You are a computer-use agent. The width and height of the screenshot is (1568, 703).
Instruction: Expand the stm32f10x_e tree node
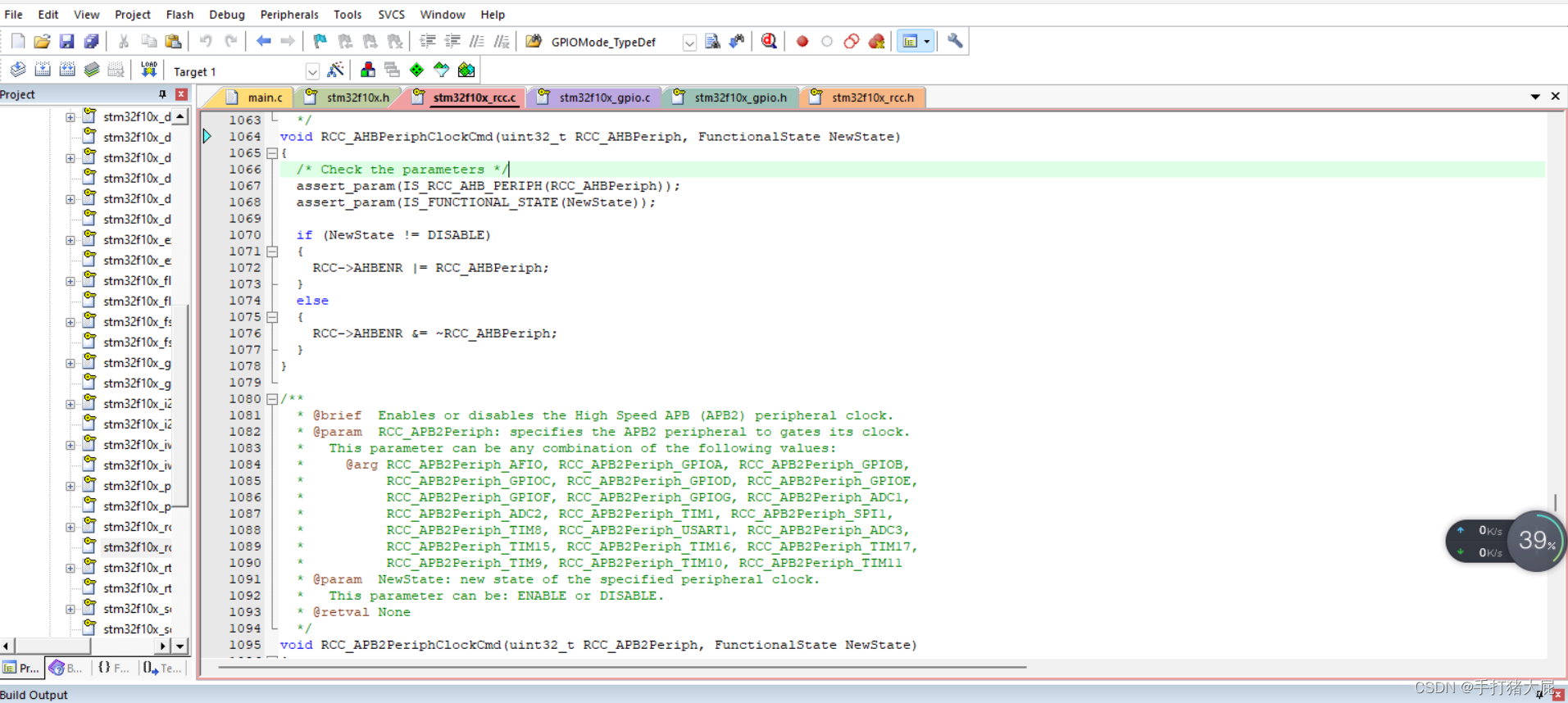tap(70, 240)
